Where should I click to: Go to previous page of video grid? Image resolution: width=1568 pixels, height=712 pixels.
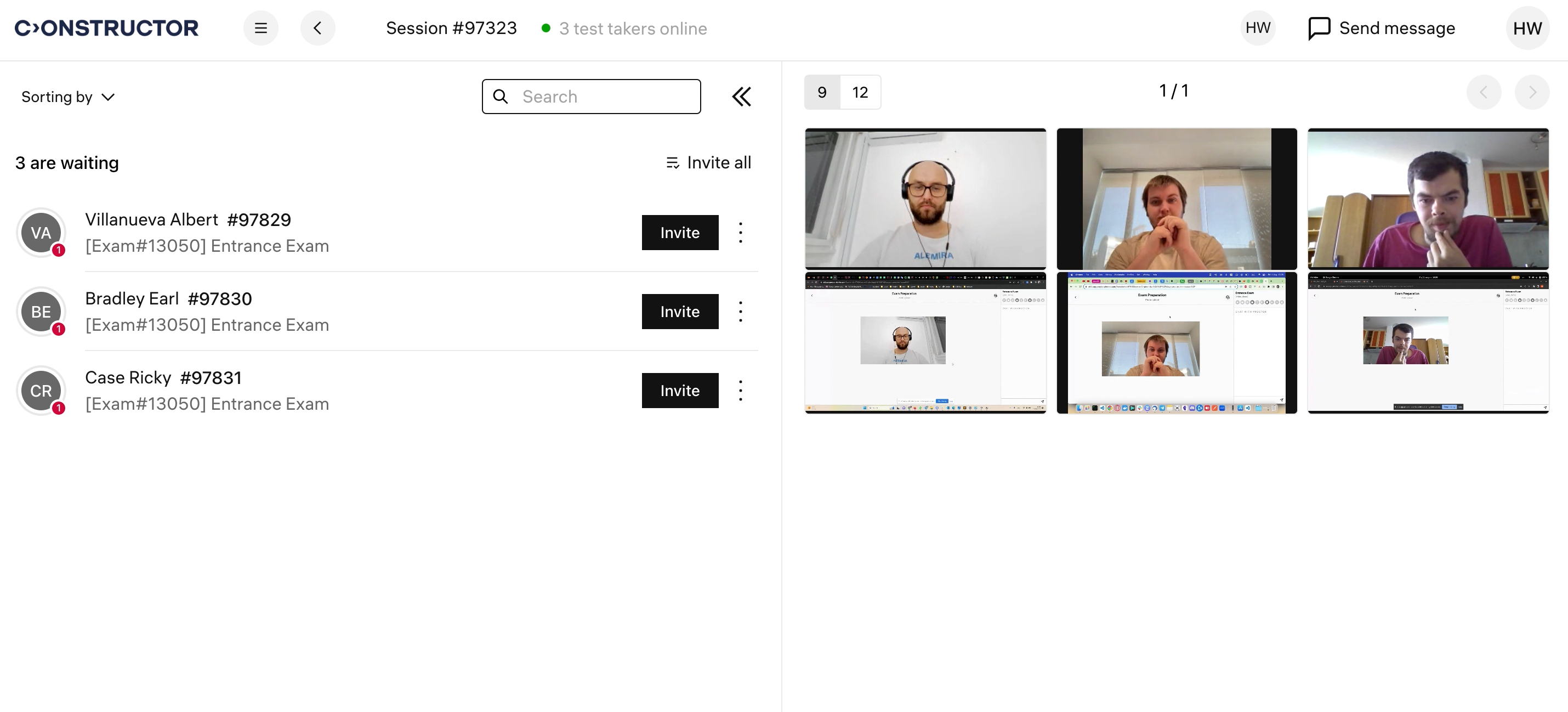(x=1484, y=92)
